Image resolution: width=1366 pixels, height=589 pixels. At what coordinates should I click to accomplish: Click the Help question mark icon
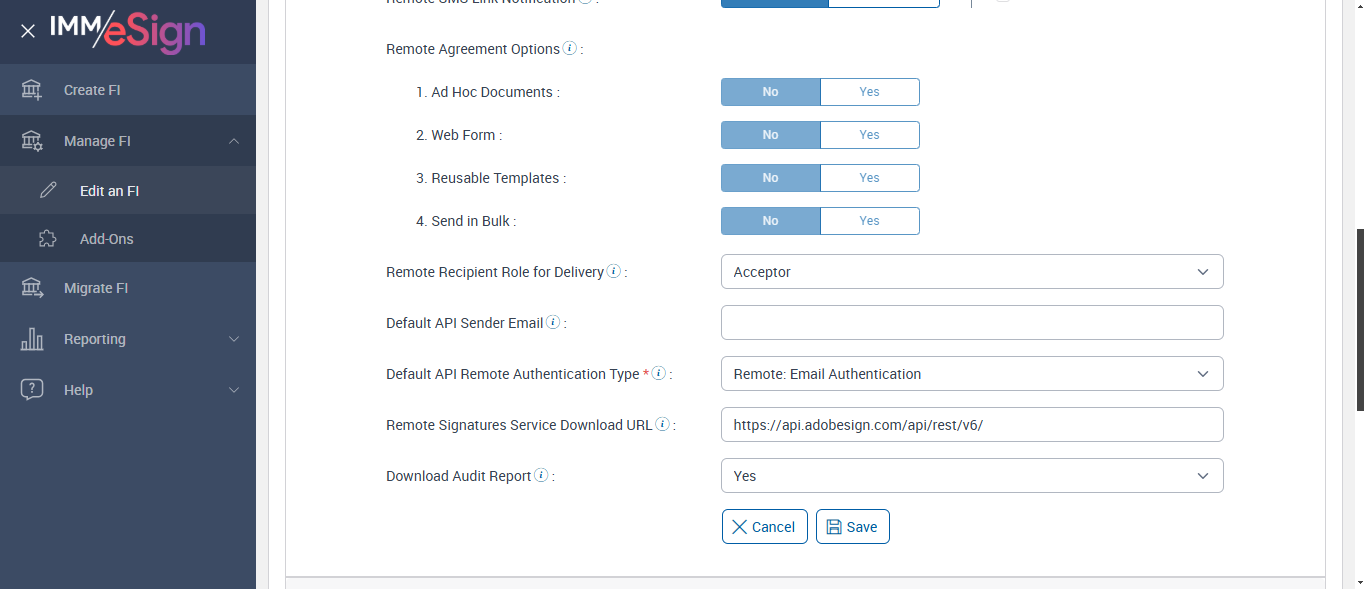point(32,390)
